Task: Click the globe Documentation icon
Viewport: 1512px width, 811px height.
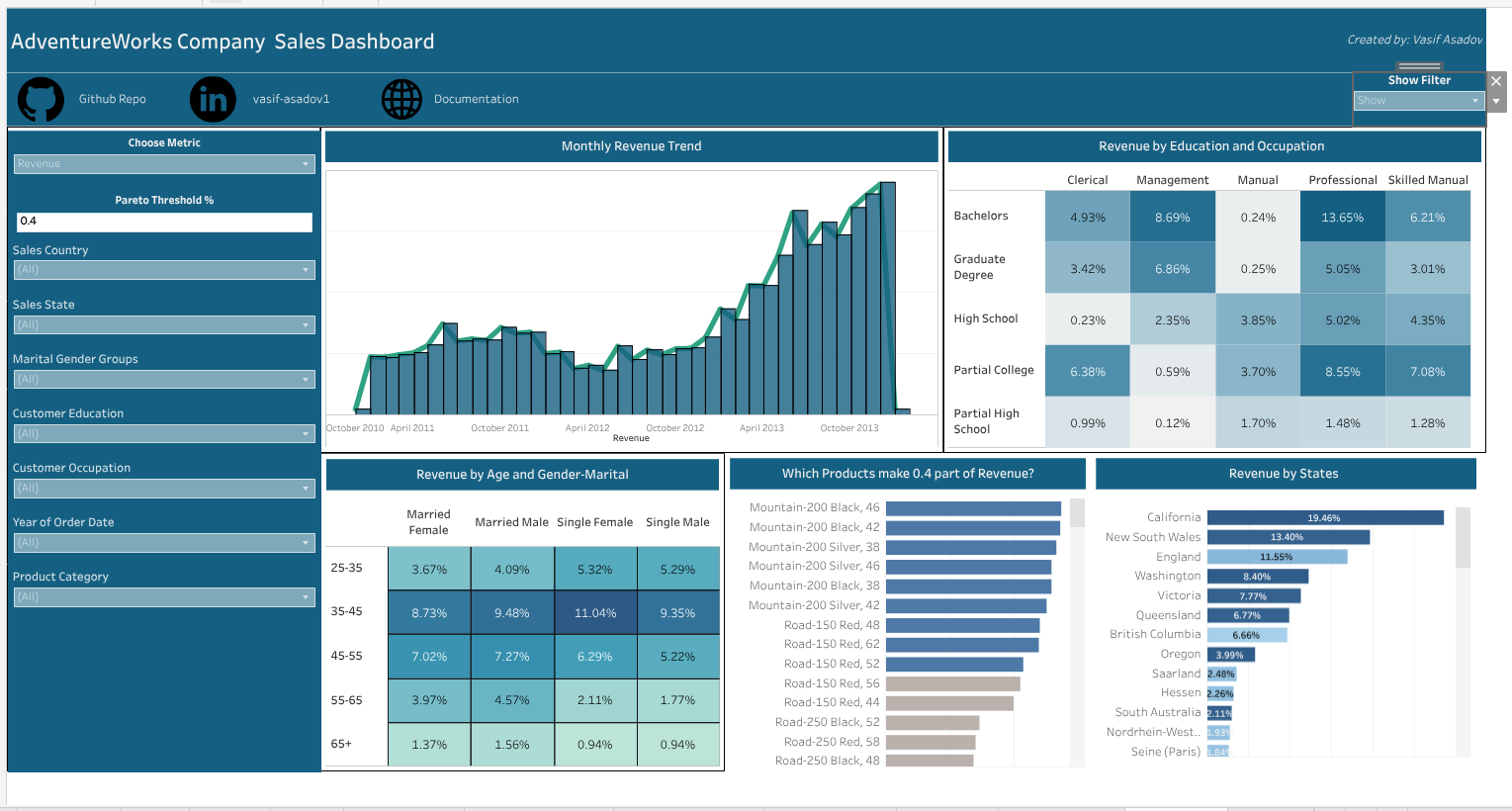Action: [401, 99]
